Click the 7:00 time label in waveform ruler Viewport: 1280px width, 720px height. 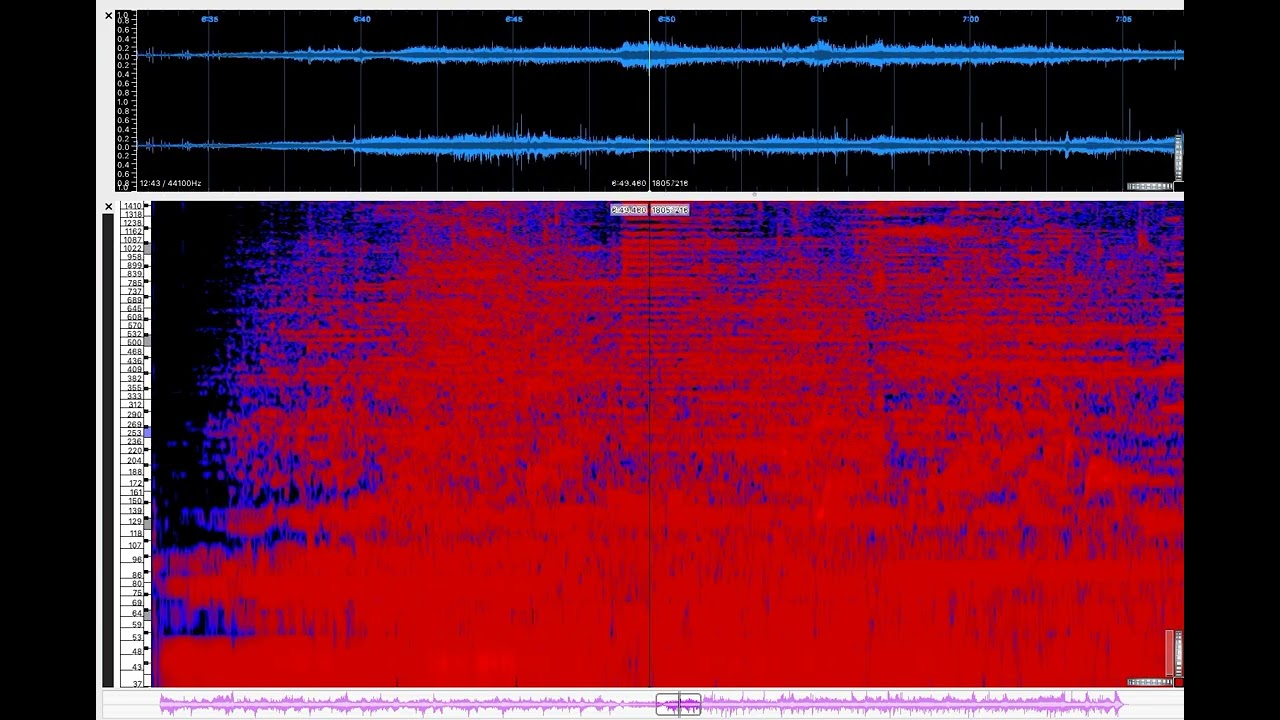tap(971, 19)
